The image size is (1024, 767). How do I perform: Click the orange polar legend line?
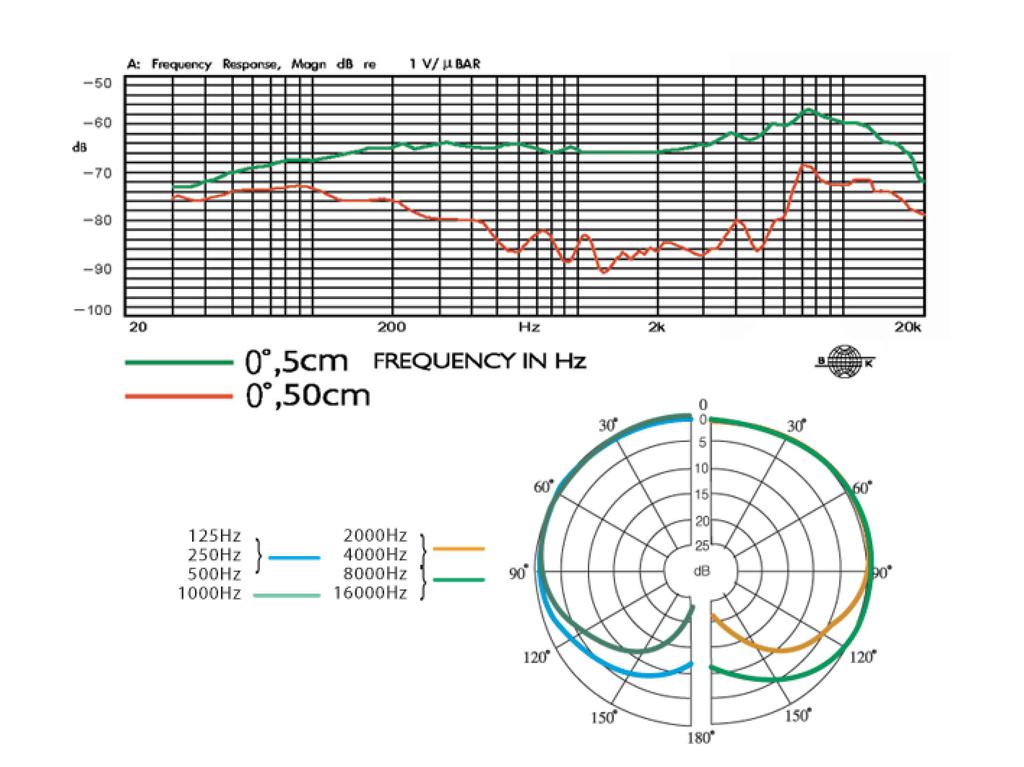pyautogui.click(x=461, y=548)
